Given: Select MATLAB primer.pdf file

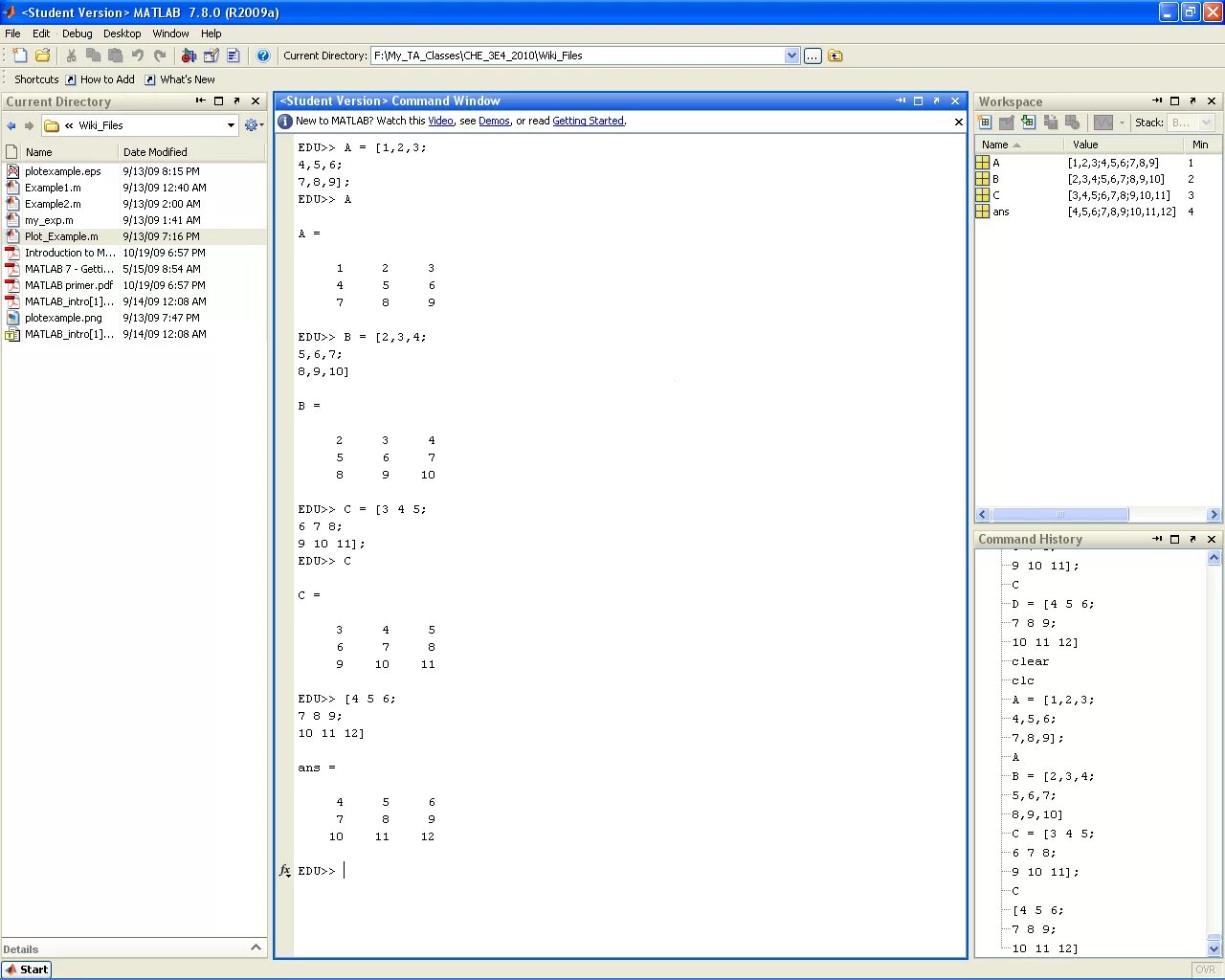Looking at the screenshot, I should [69, 285].
